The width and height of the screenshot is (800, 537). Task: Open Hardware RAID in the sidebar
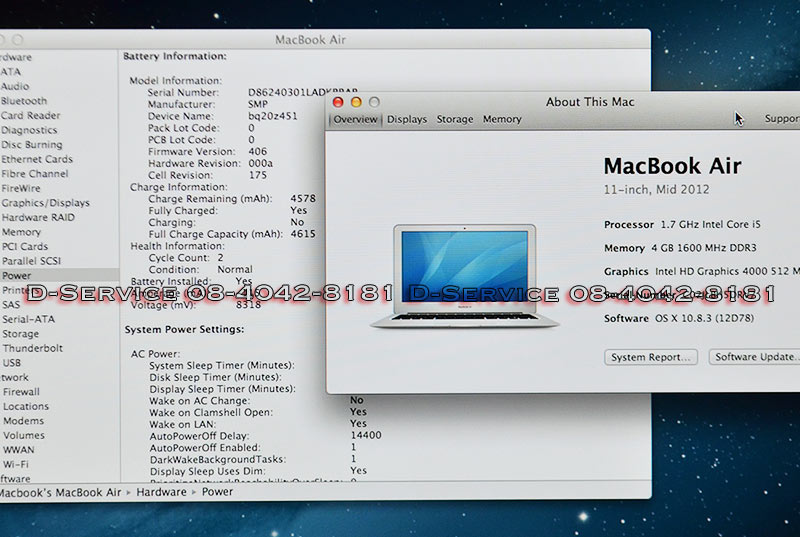click(x=38, y=217)
